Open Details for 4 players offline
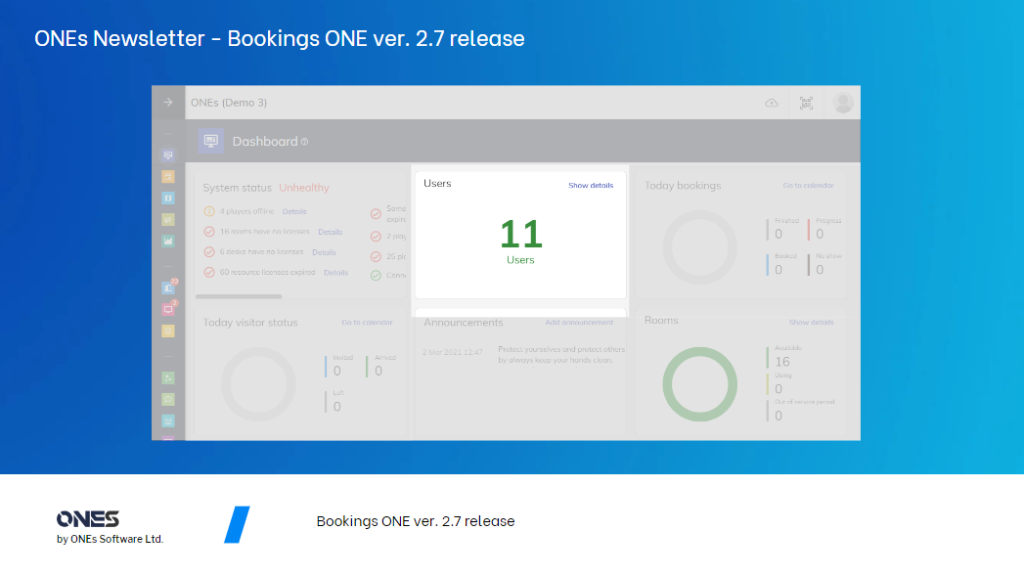 click(x=295, y=212)
